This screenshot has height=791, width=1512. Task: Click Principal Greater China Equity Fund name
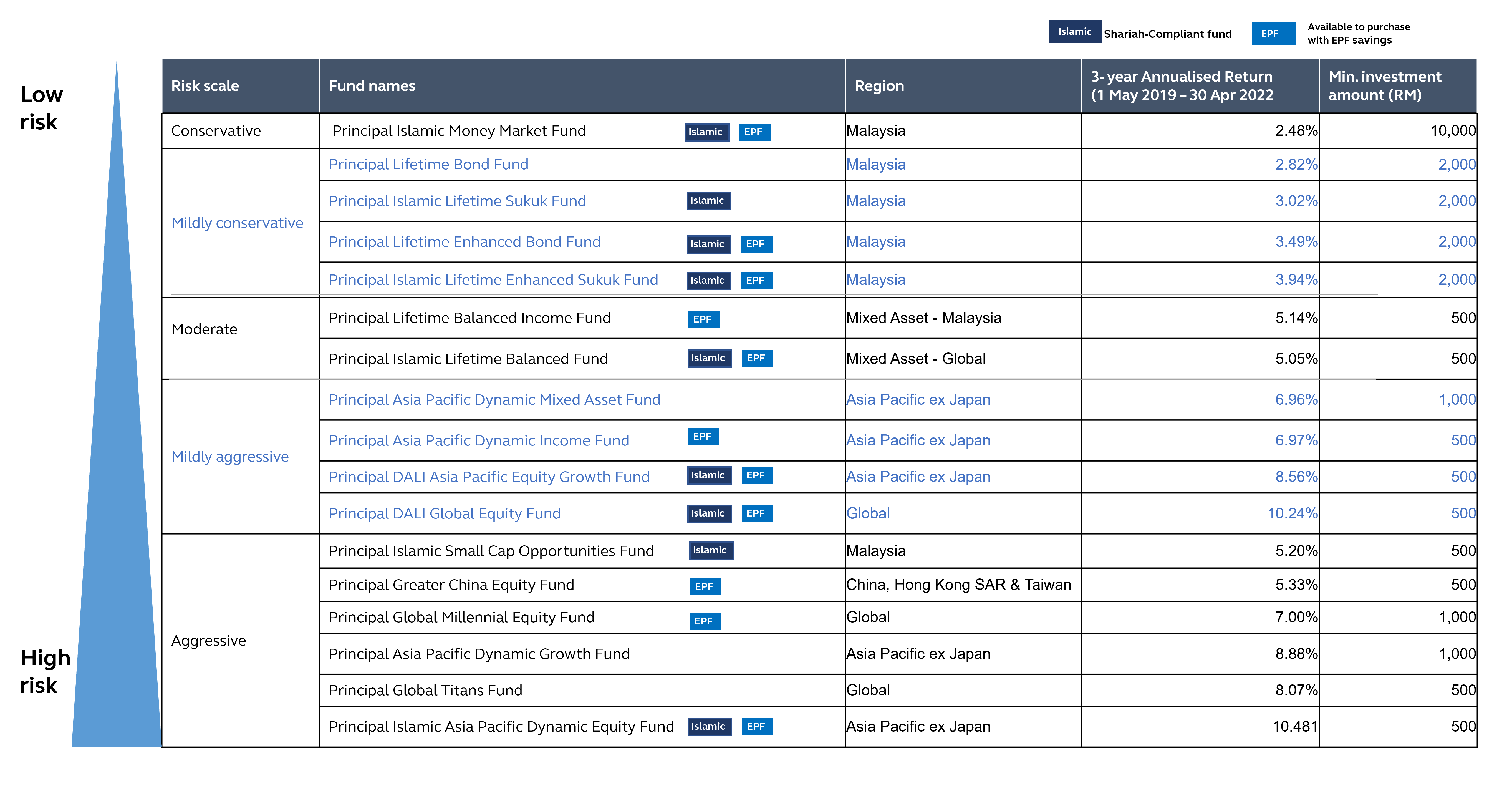(451, 585)
